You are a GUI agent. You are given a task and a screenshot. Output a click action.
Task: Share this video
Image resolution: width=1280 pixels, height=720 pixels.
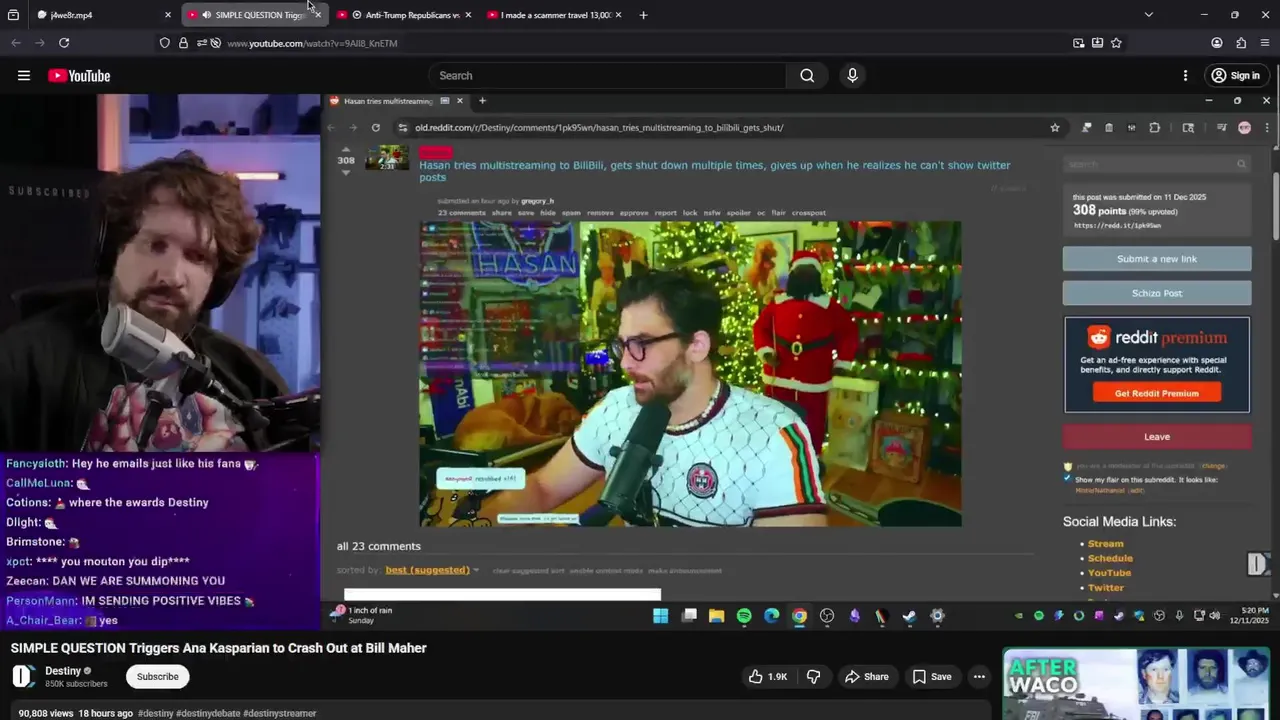[x=866, y=677]
